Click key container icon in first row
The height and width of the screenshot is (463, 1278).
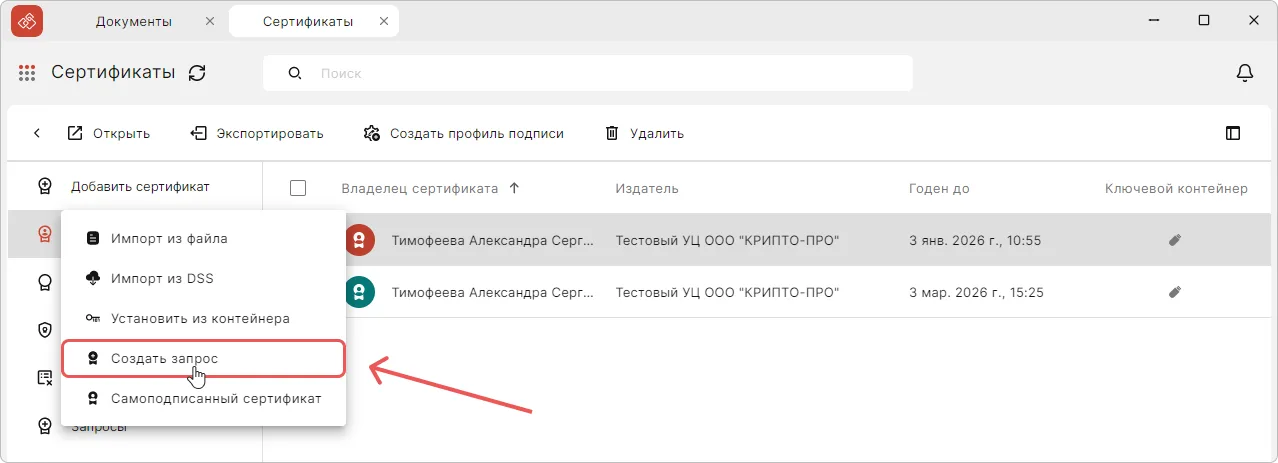tap(1175, 240)
